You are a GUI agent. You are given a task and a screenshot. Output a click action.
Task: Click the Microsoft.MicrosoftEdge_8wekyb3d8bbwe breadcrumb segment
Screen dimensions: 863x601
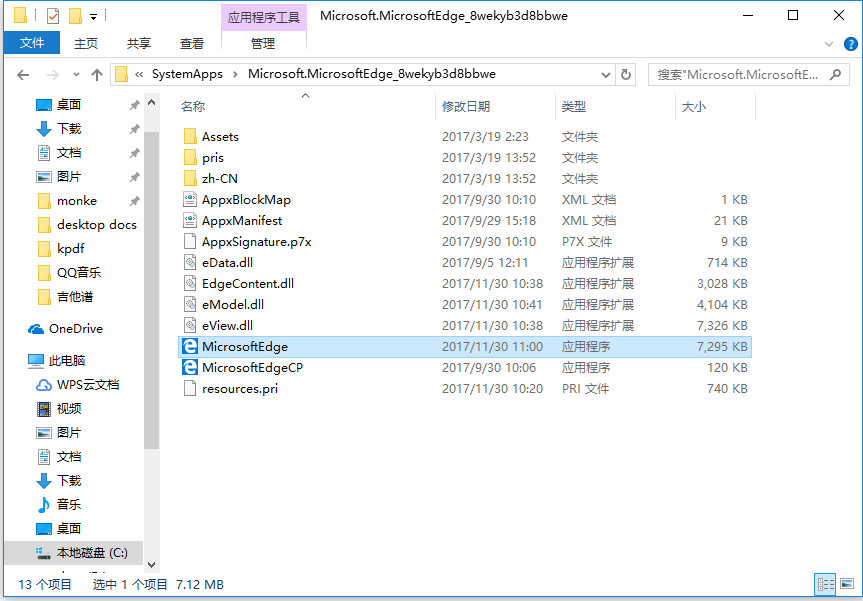tap(372, 74)
